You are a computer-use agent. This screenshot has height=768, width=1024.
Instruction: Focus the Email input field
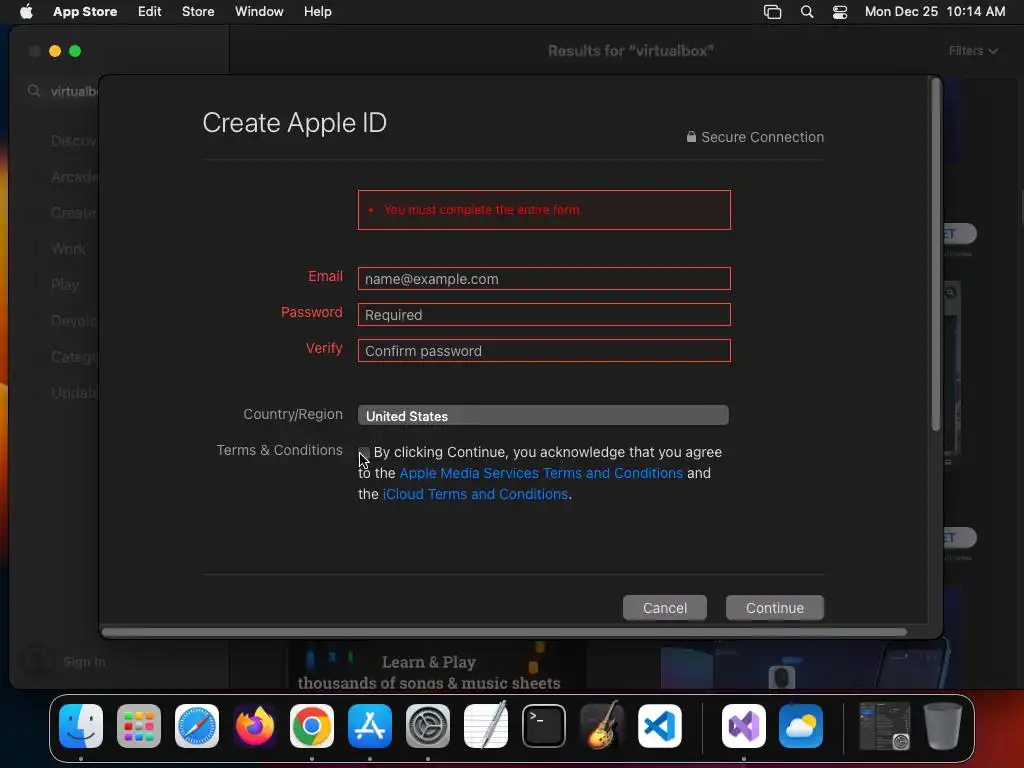coord(544,279)
